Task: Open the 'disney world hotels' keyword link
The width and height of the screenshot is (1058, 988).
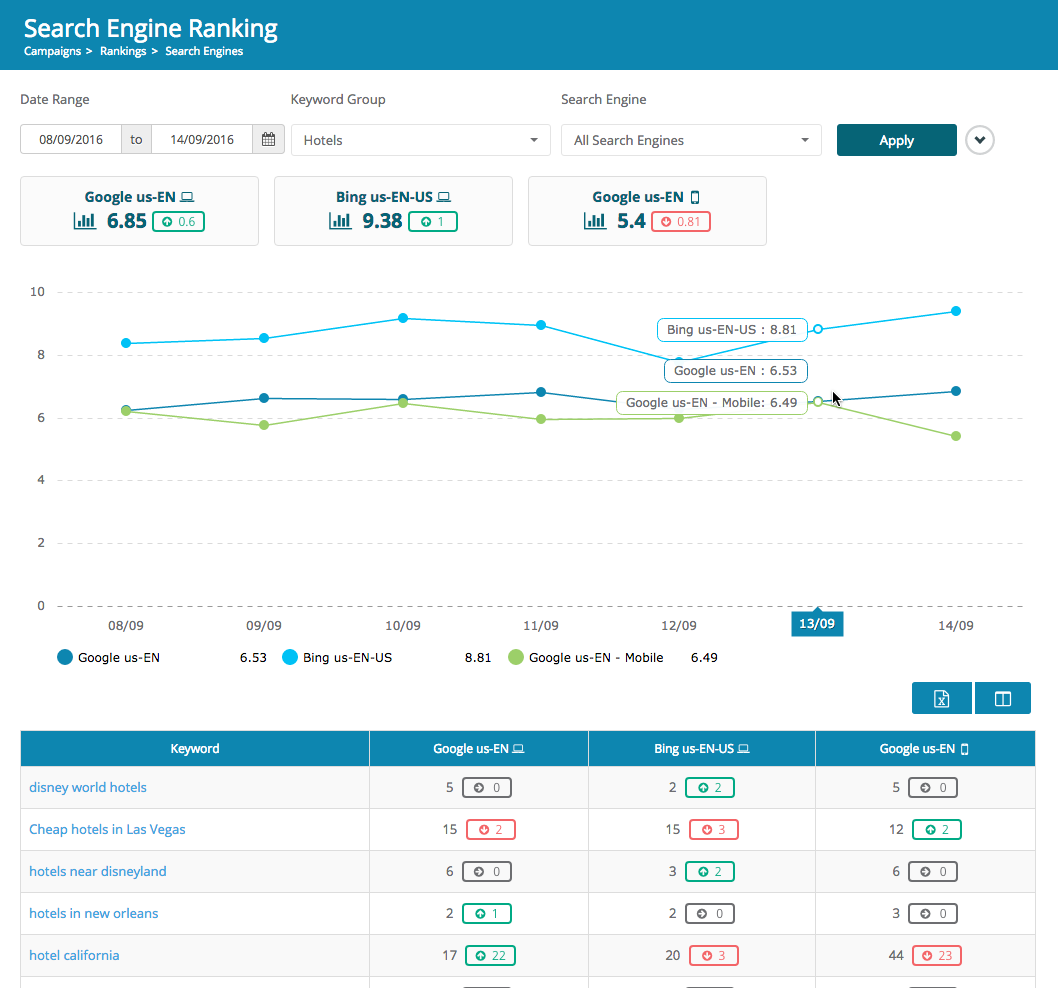Action: coord(88,788)
